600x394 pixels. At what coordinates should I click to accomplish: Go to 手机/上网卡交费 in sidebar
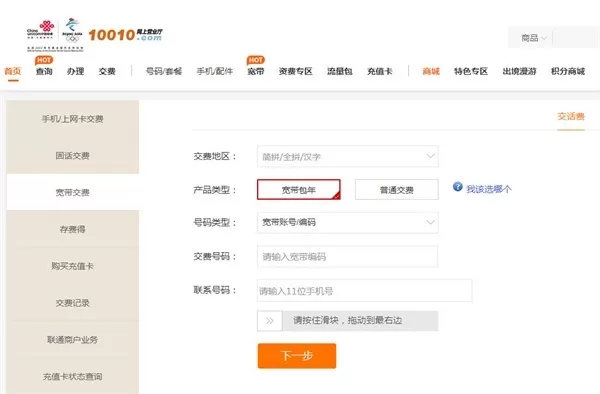tap(73, 119)
